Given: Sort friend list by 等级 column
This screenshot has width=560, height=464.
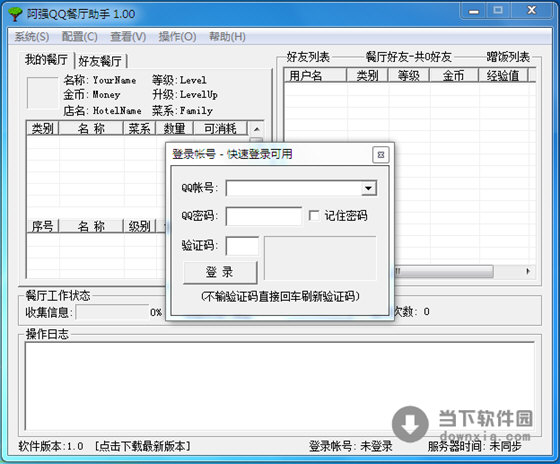Looking at the screenshot, I should [409, 76].
